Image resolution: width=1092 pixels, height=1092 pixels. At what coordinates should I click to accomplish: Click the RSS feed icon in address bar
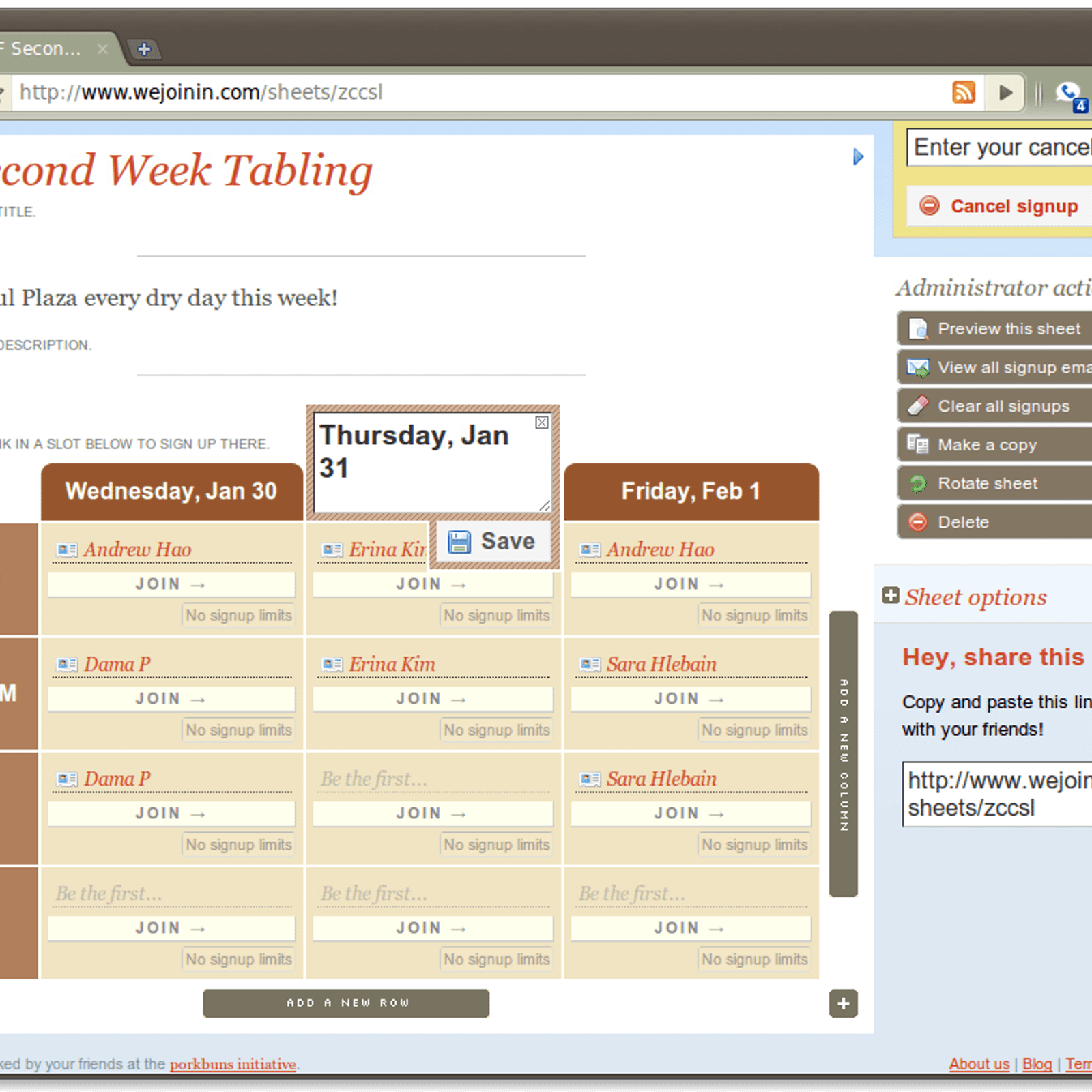(x=963, y=92)
